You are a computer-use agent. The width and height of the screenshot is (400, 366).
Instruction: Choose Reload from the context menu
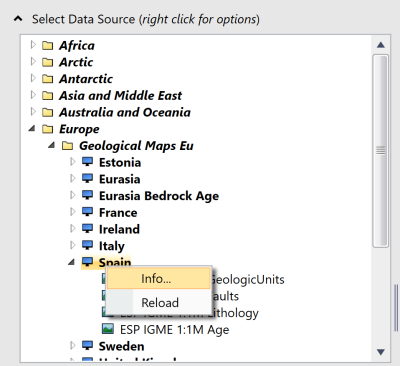point(159,302)
